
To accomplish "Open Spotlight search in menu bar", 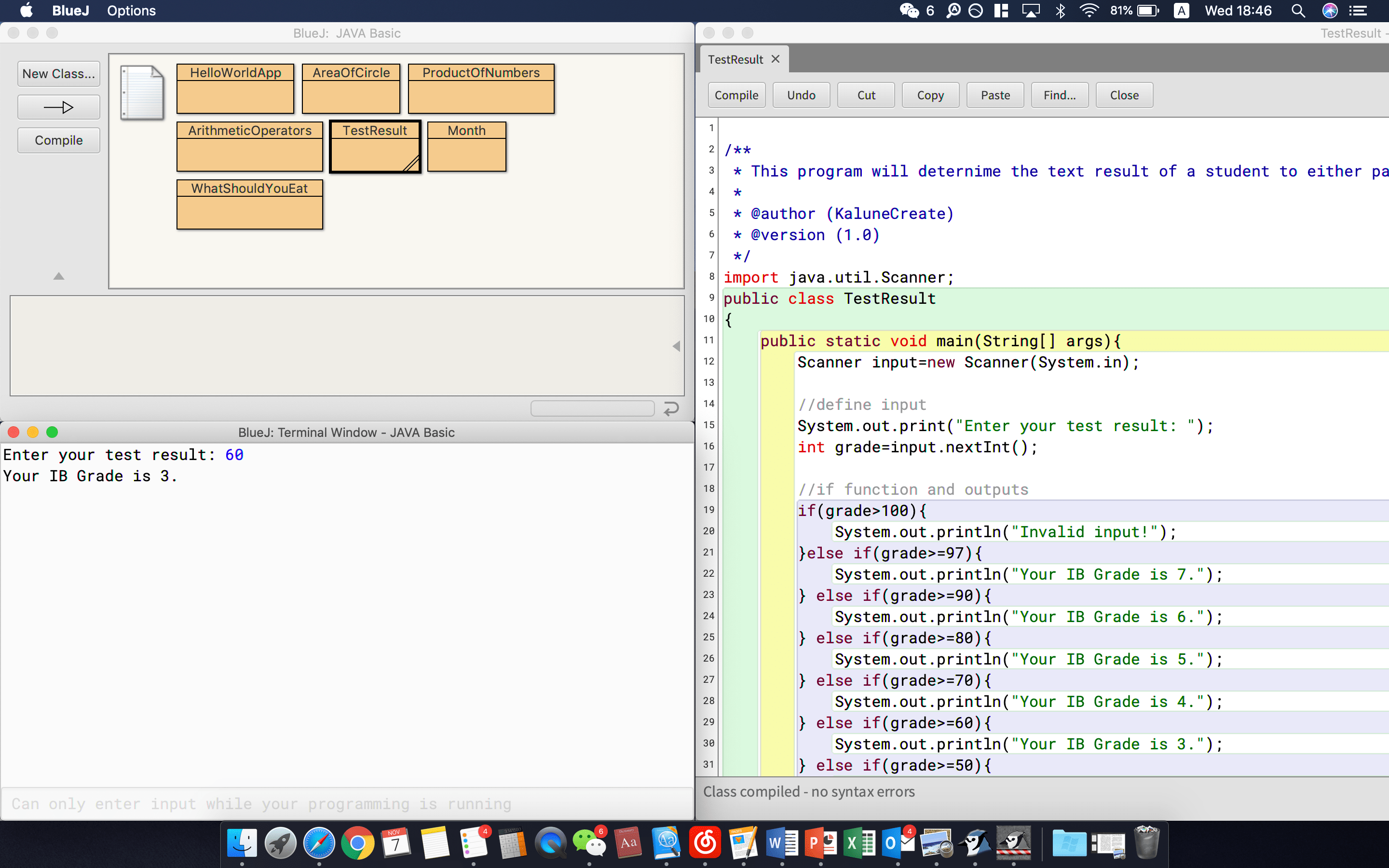I will [x=1298, y=10].
